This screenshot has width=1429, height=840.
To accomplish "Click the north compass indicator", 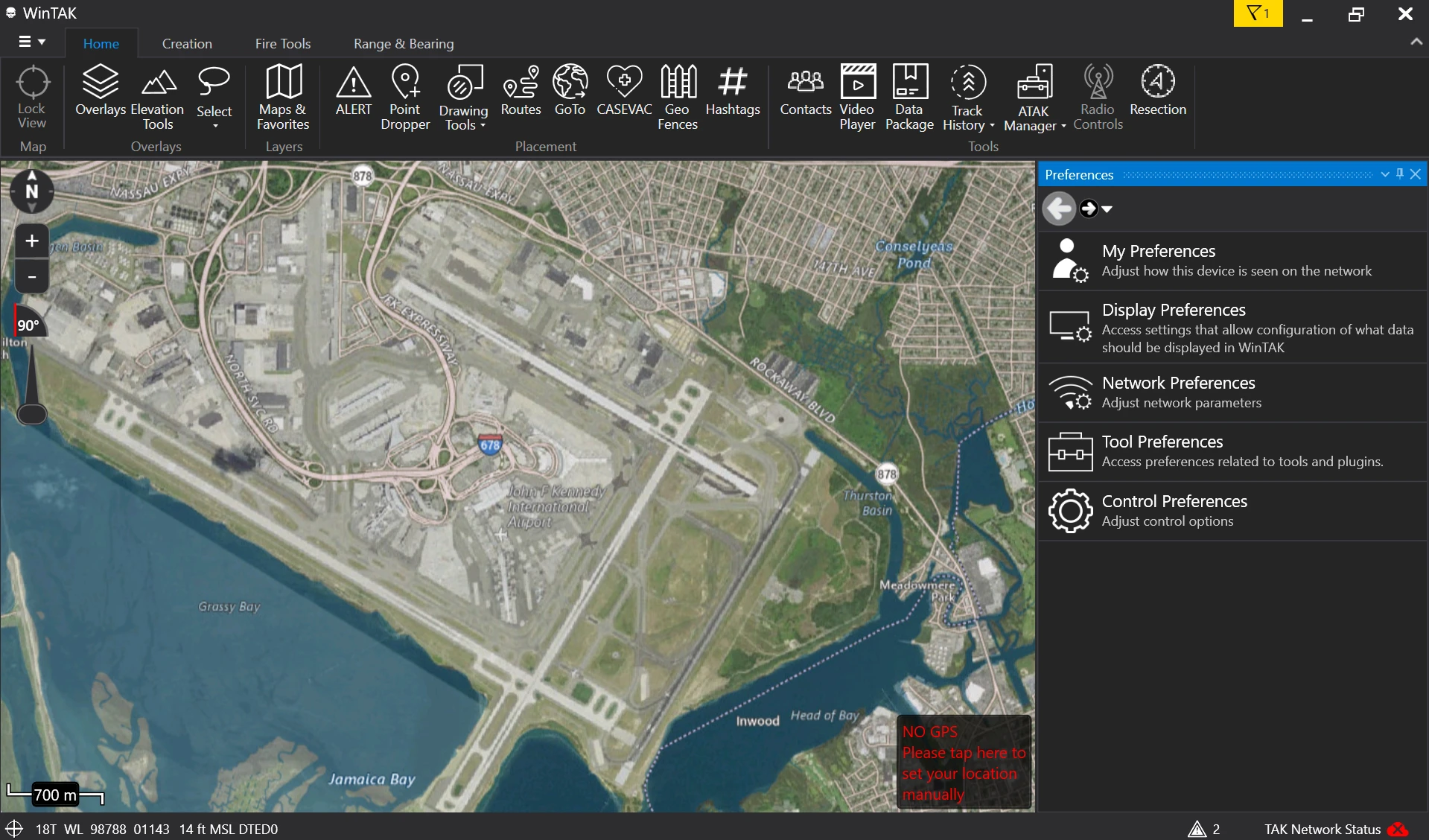I will pos(32,191).
